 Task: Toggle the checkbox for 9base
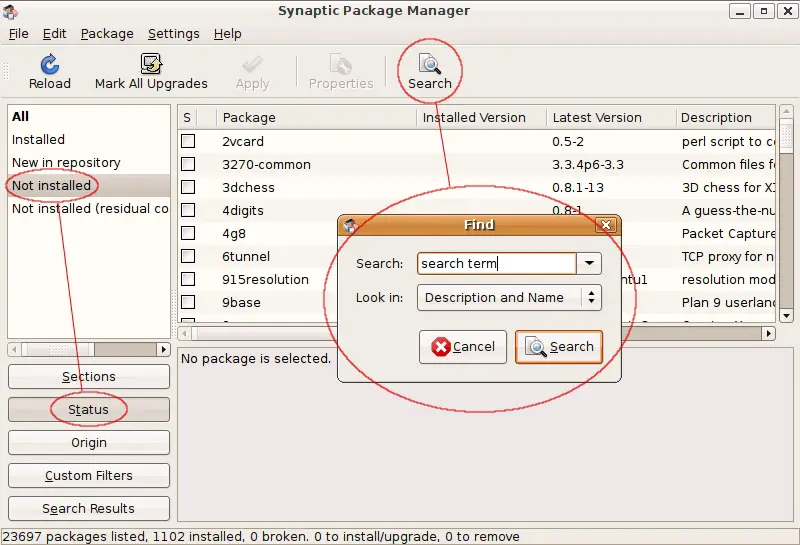[188, 302]
